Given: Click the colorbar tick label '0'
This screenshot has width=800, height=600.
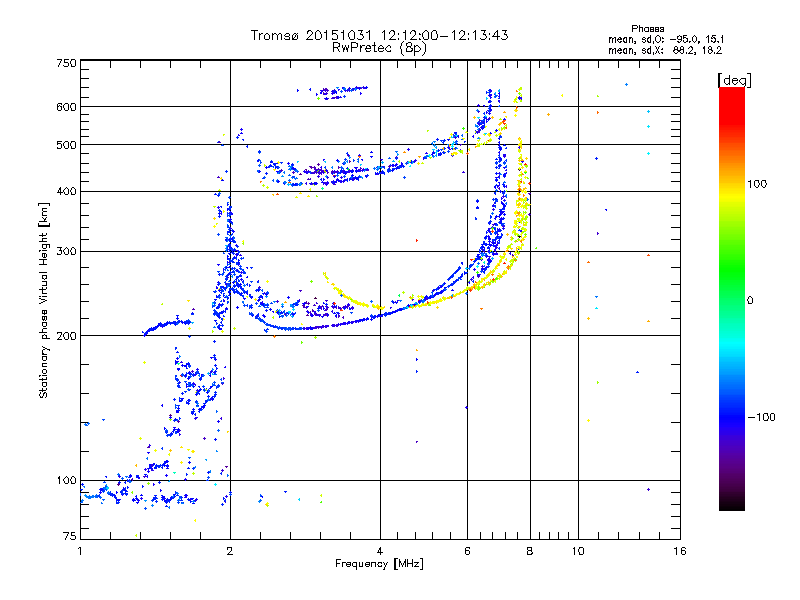Looking at the screenshot, I should [x=750, y=301].
